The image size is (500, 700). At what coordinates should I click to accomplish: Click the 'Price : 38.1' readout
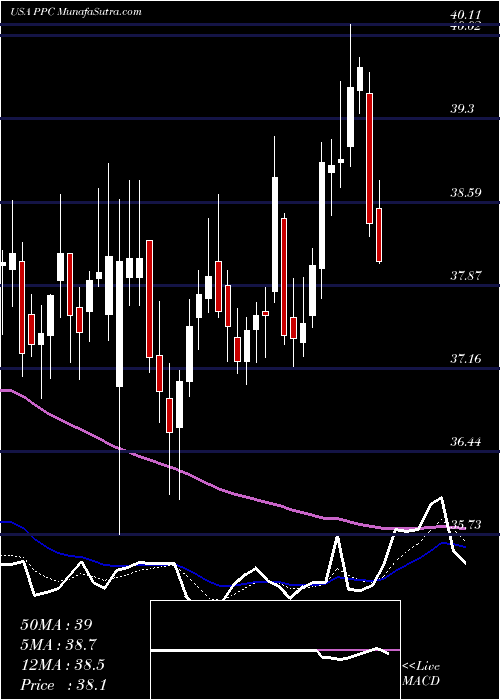[63, 685]
